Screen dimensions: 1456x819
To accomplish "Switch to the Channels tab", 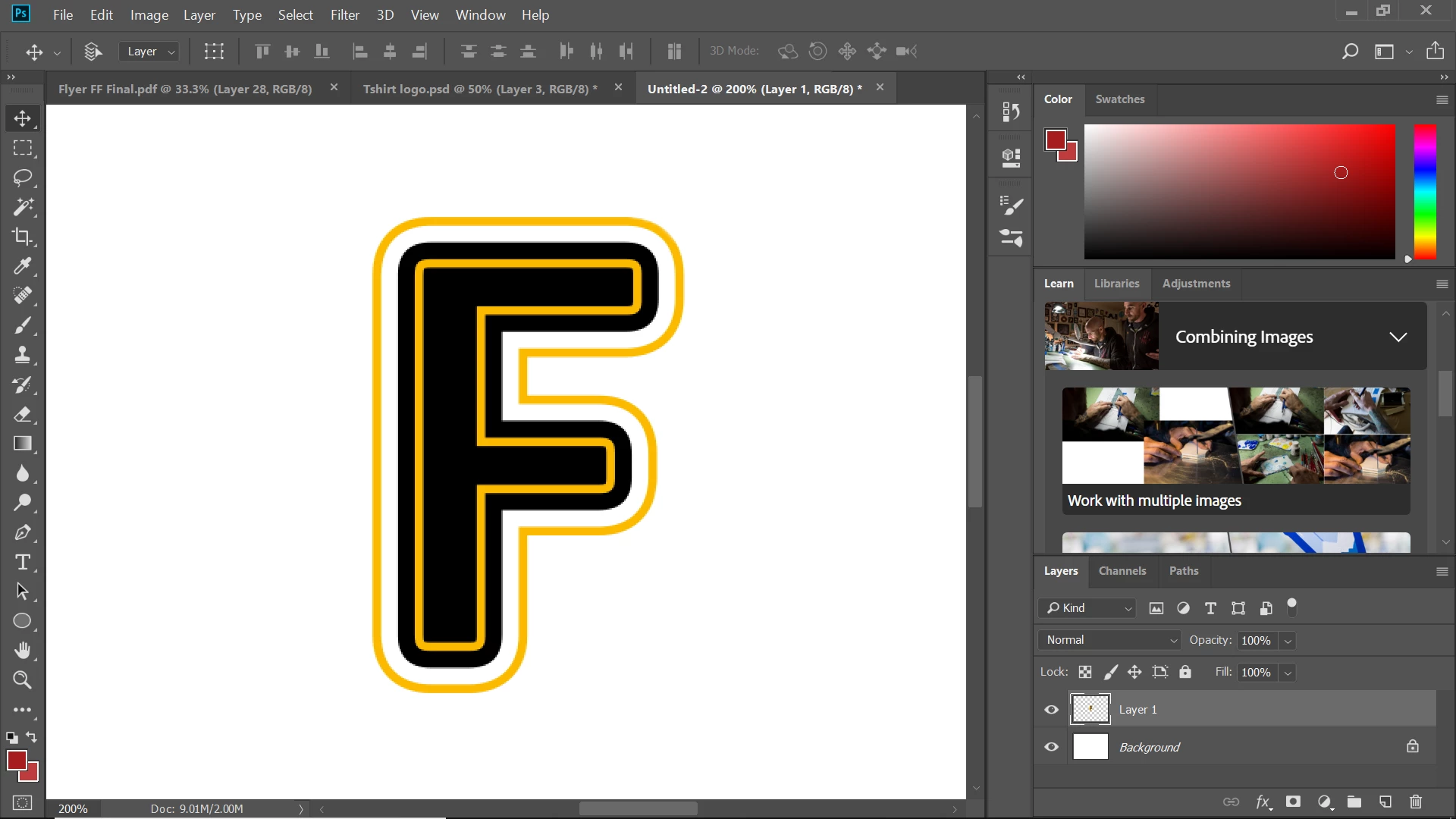I will click(1122, 571).
